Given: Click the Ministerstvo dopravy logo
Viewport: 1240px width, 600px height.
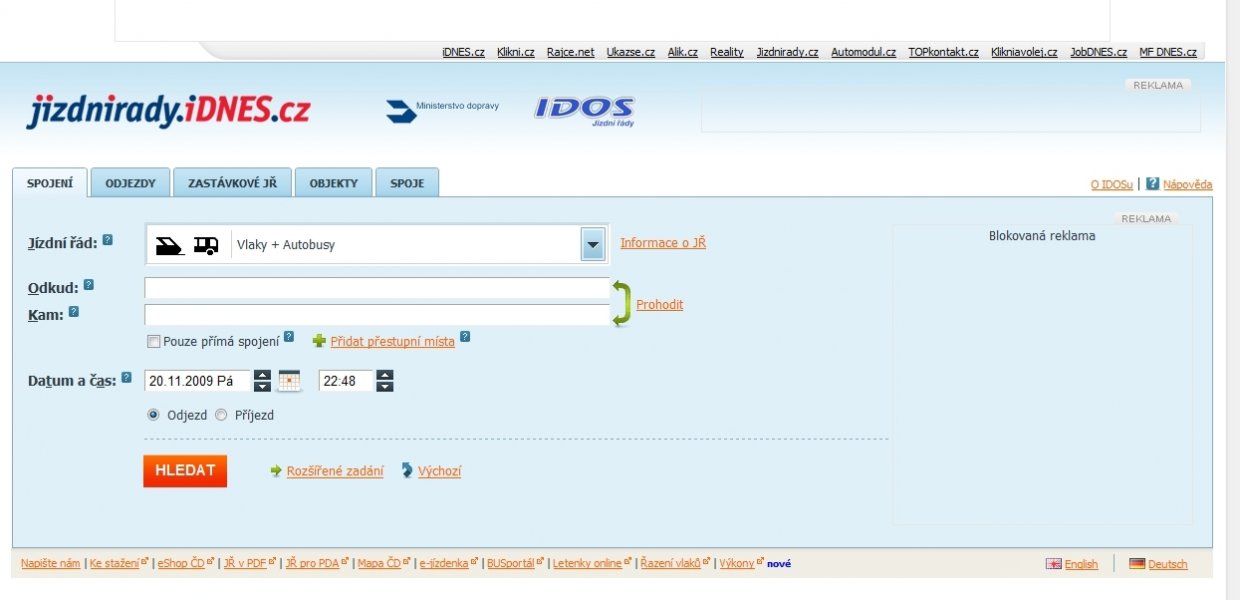Looking at the screenshot, I should tap(442, 110).
